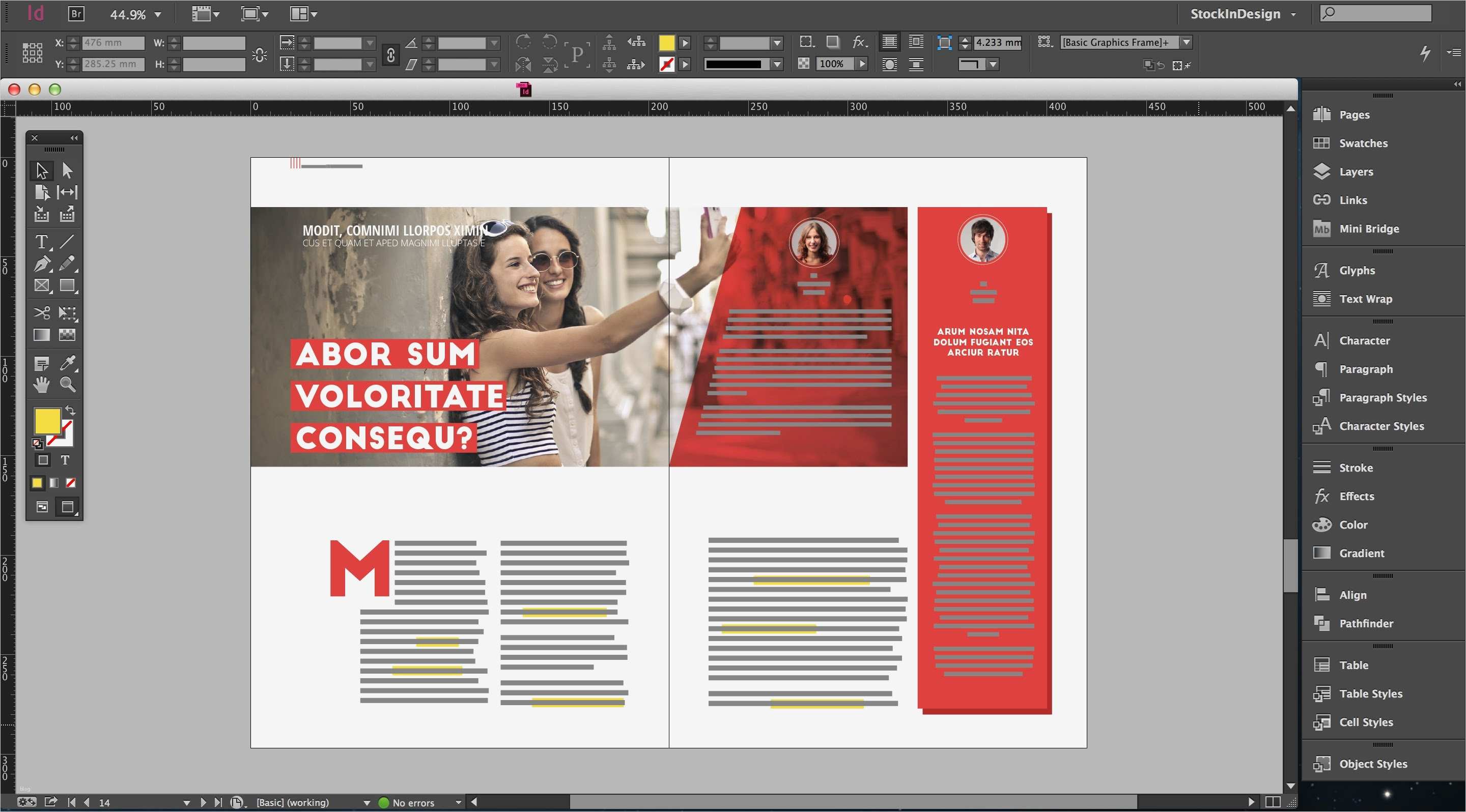Choose the Zoom magnifier tool
This screenshot has height=812, width=1466.
click(x=68, y=385)
